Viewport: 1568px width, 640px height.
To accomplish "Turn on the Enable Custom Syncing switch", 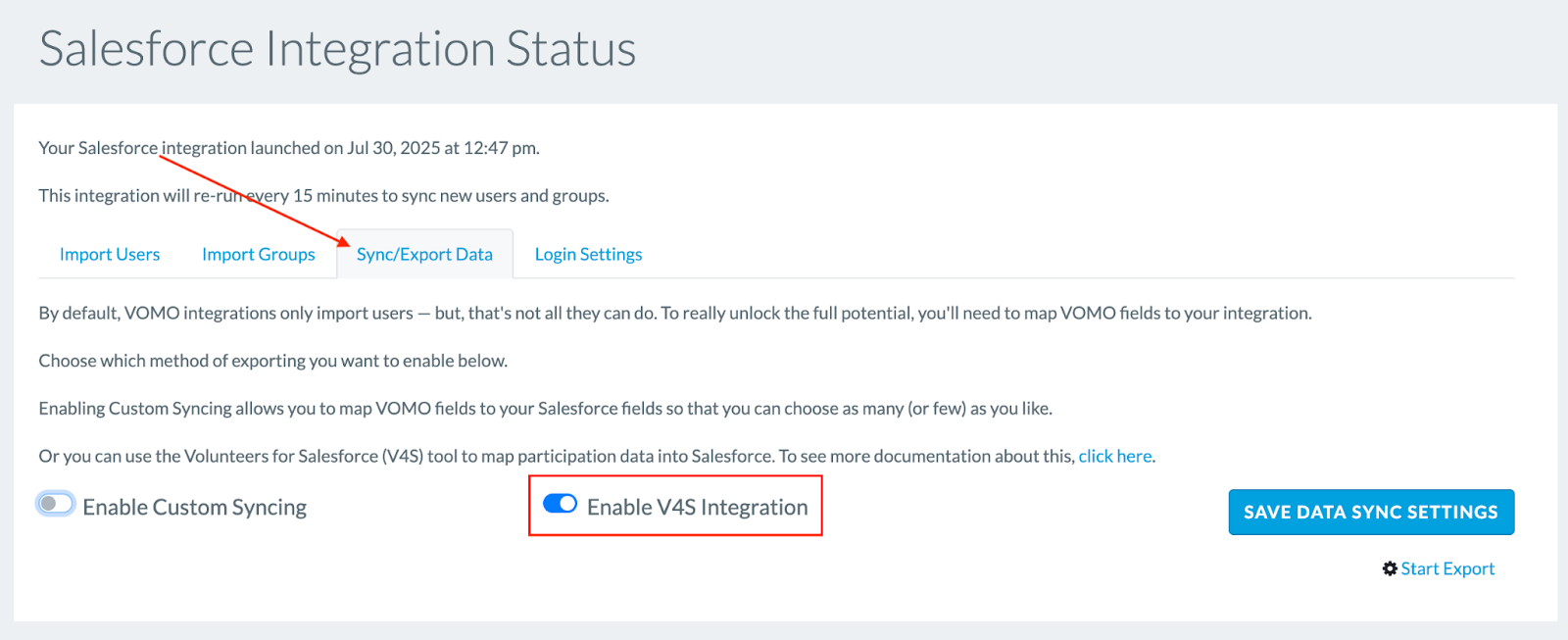I will pyautogui.click(x=56, y=504).
